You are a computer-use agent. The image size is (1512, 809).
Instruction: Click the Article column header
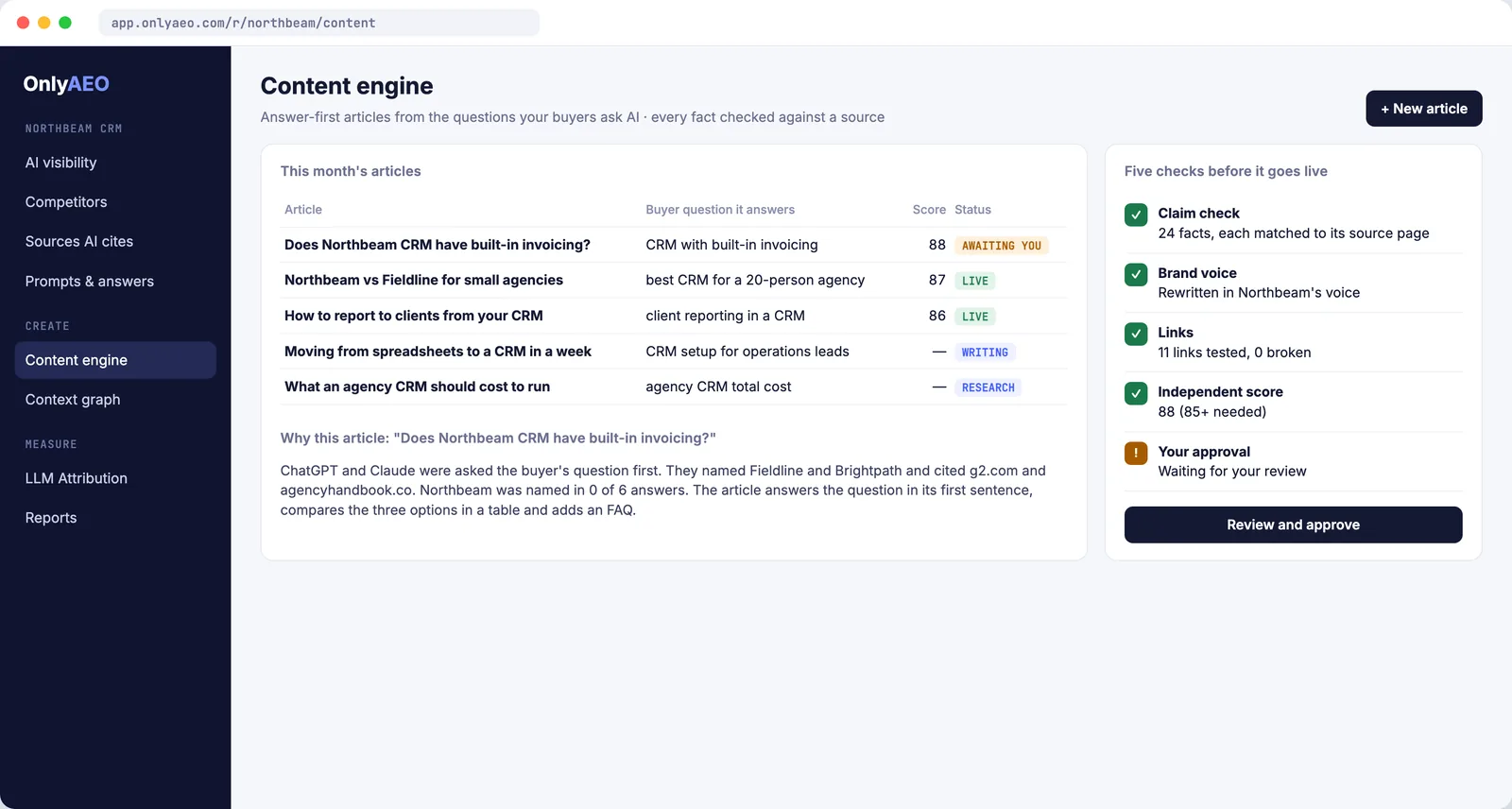(303, 210)
